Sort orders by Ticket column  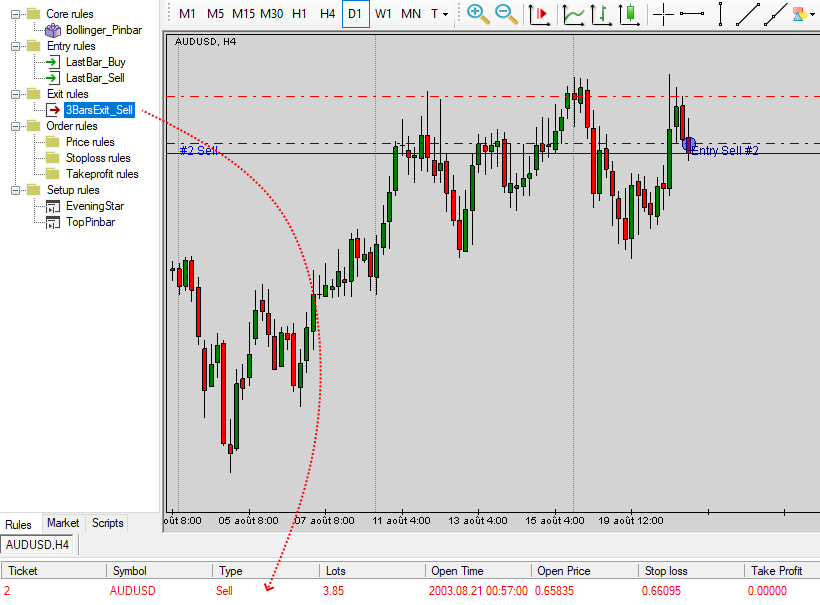tap(54, 571)
